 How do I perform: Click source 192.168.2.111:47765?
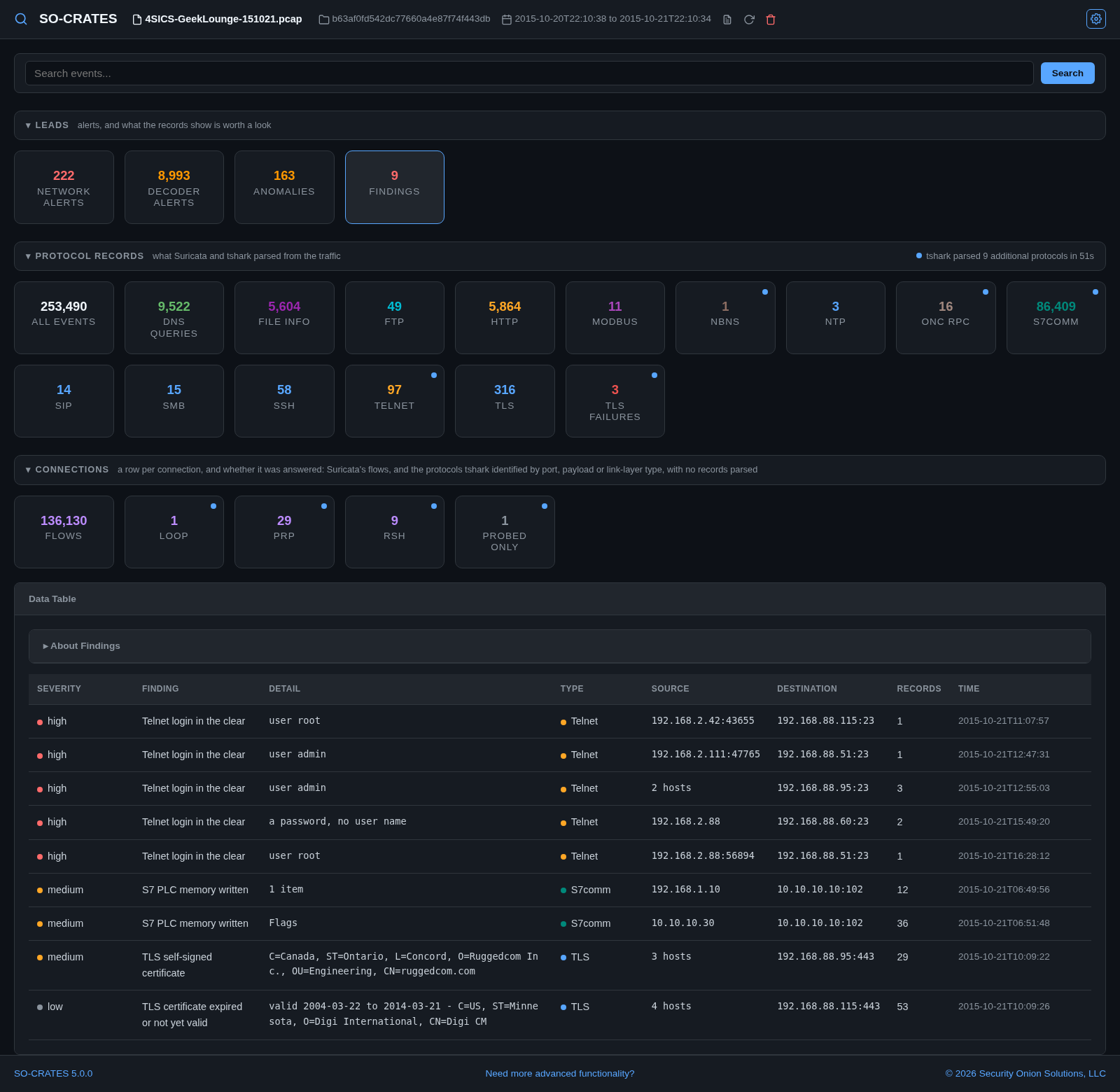706,754
